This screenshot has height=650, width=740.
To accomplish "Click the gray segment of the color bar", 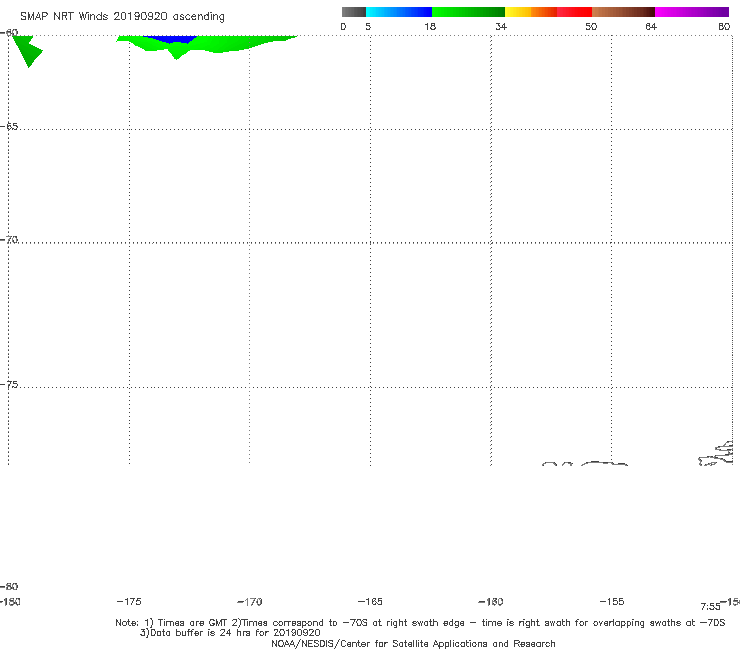I will pyautogui.click(x=353, y=12).
